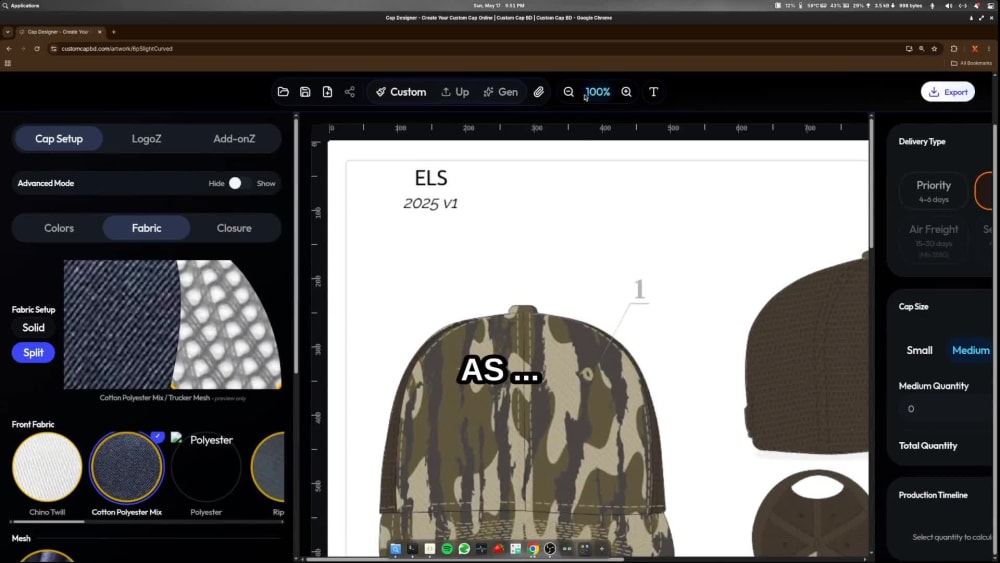Click the ELS title text on canvas

click(x=431, y=178)
